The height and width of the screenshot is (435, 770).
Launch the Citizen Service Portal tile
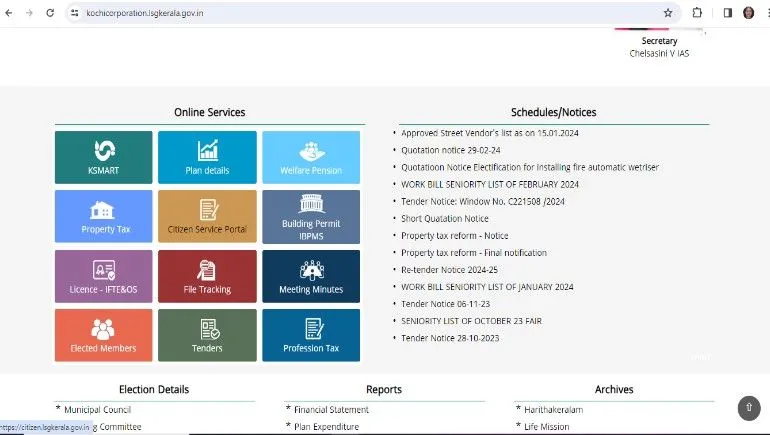207,216
